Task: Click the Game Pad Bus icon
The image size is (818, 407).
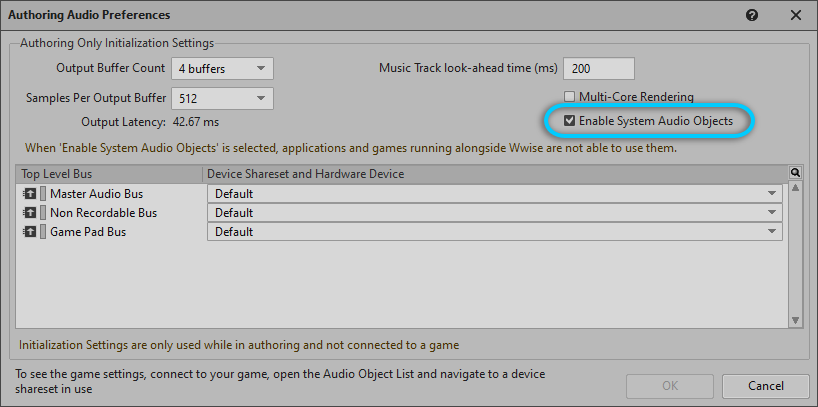Action: tap(28, 231)
